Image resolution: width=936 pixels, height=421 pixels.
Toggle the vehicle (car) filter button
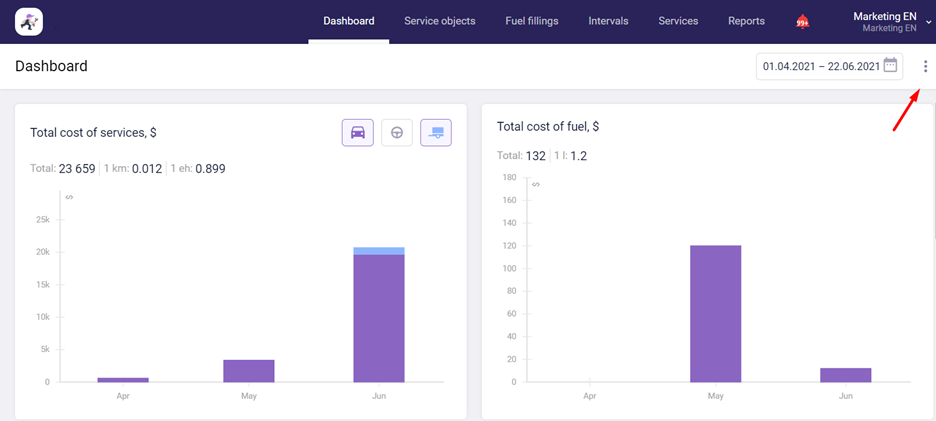click(x=357, y=132)
